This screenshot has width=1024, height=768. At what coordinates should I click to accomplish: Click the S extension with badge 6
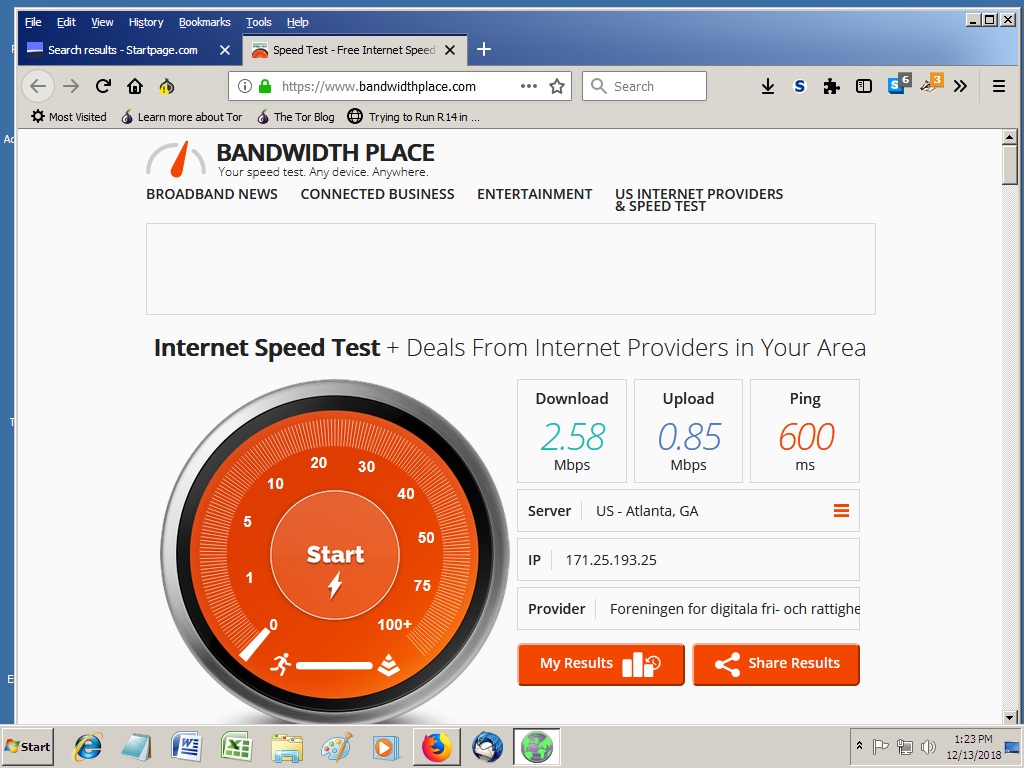tap(899, 84)
